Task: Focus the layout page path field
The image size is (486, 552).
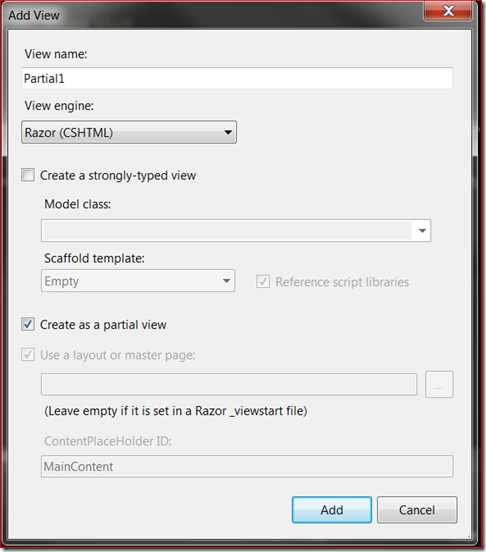Action: (x=229, y=384)
